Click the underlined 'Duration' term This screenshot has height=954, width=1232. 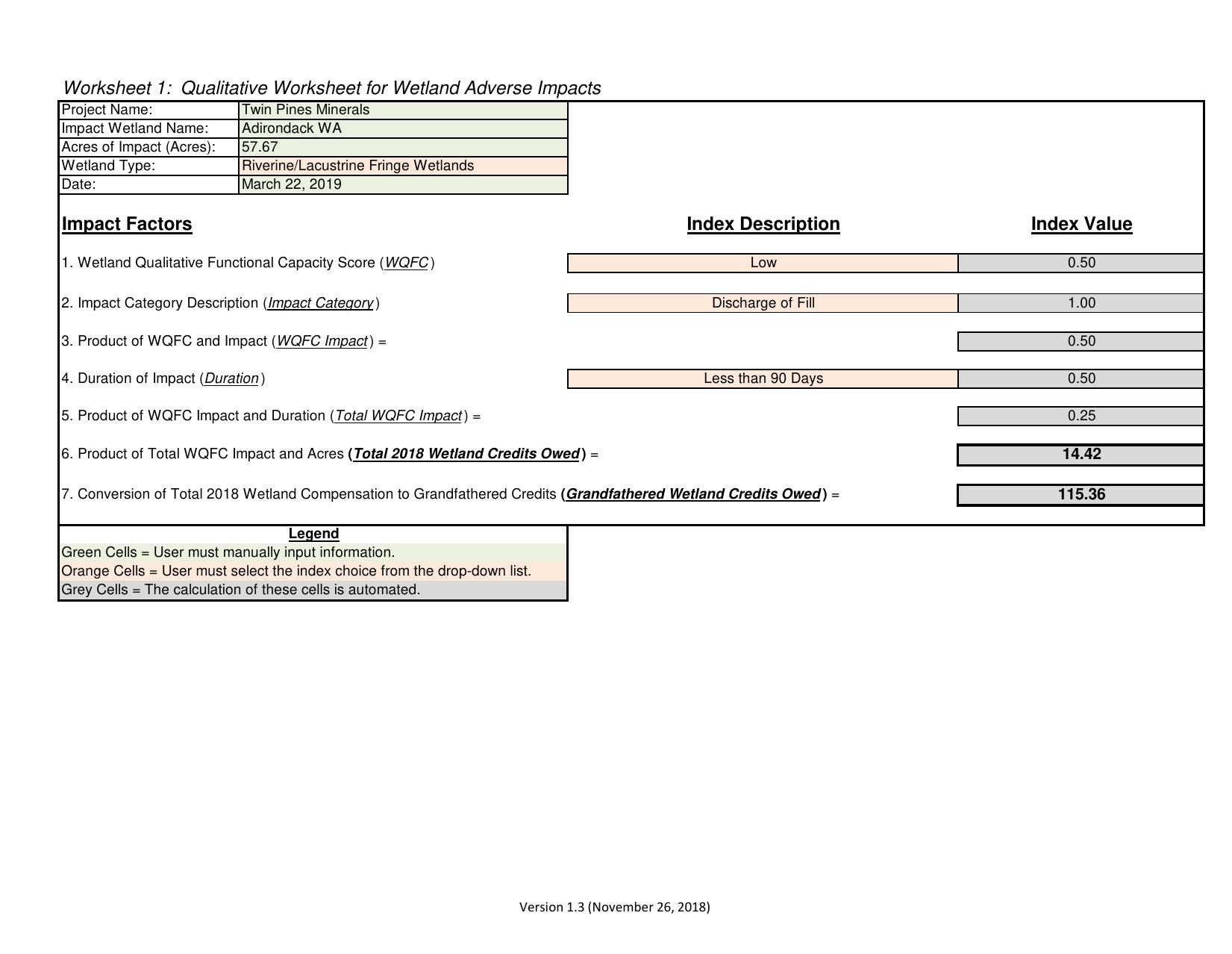(232, 378)
